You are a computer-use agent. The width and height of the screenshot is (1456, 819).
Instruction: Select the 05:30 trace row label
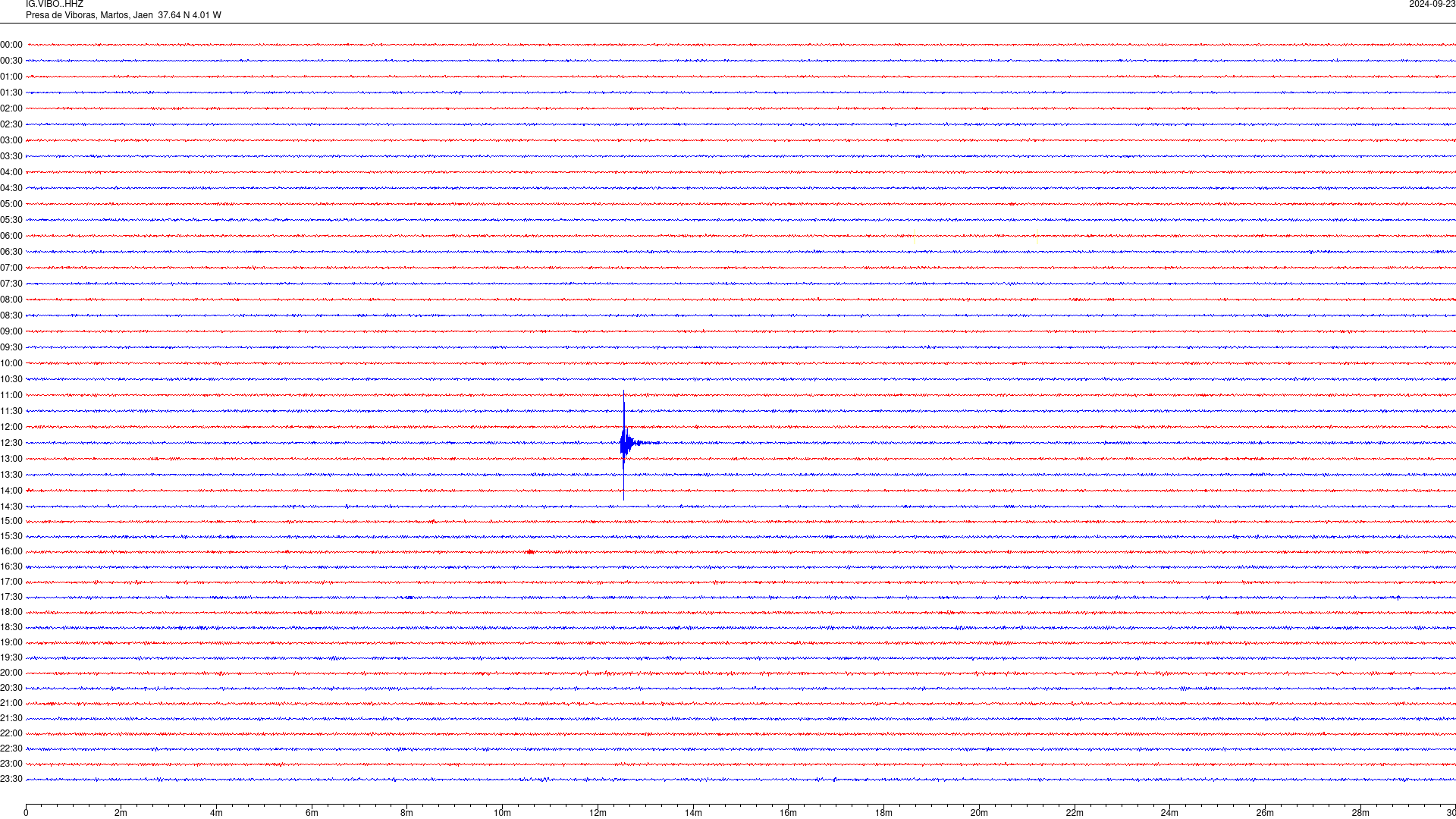11,220
